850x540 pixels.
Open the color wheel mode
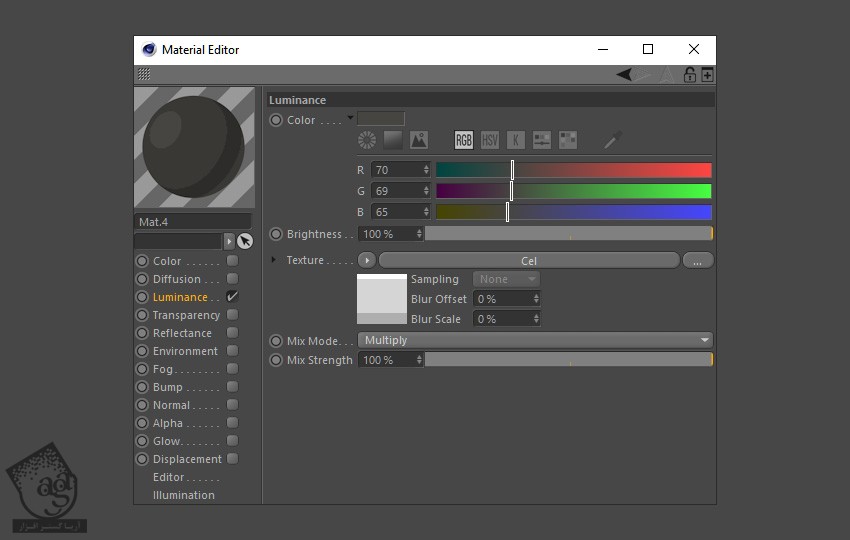click(367, 140)
